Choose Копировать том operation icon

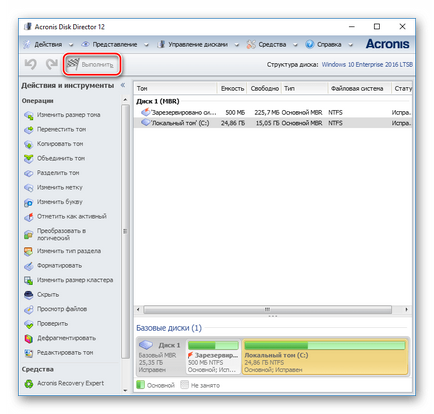pyautogui.click(x=29, y=144)
